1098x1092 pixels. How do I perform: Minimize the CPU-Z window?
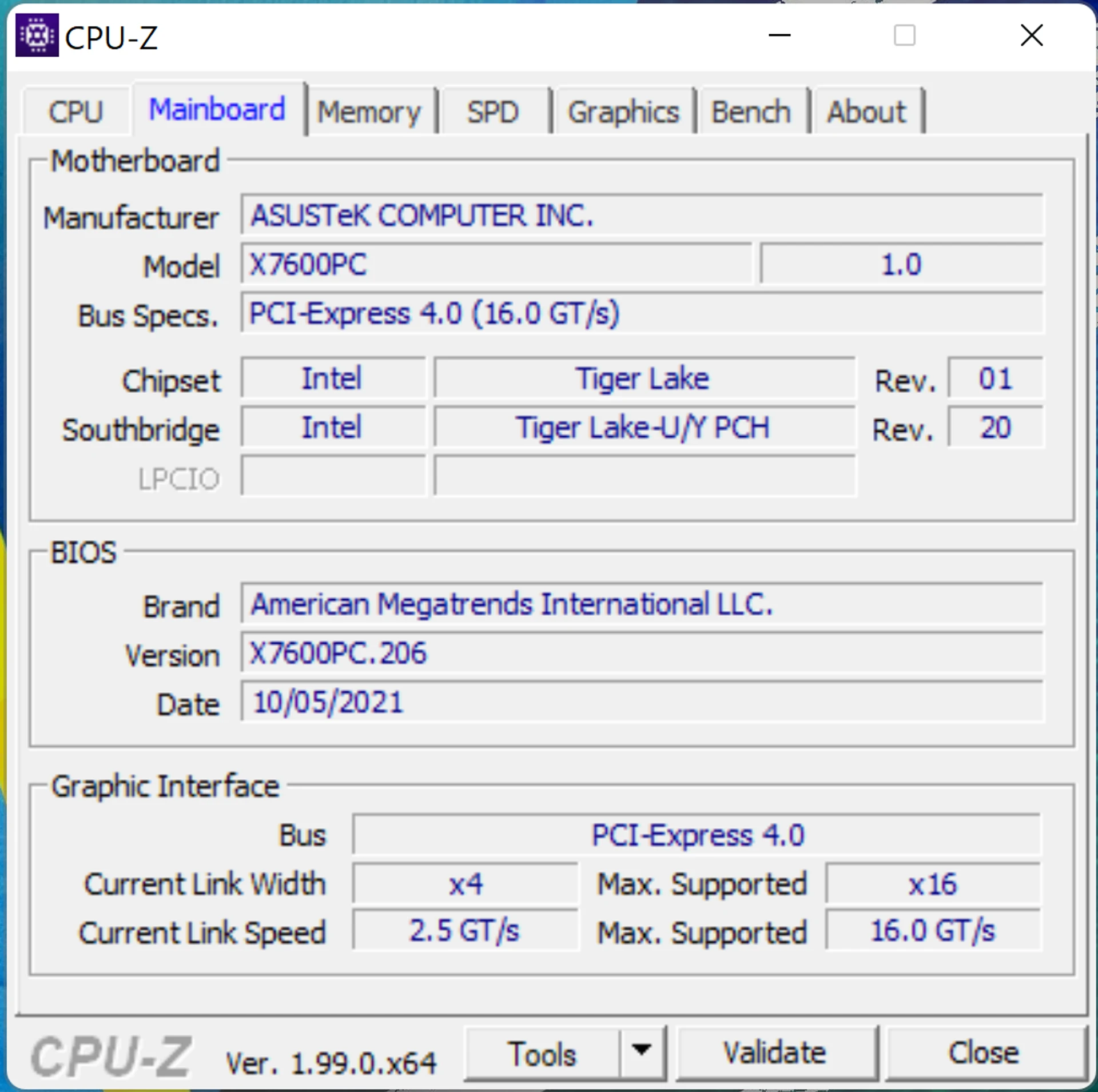779,35
